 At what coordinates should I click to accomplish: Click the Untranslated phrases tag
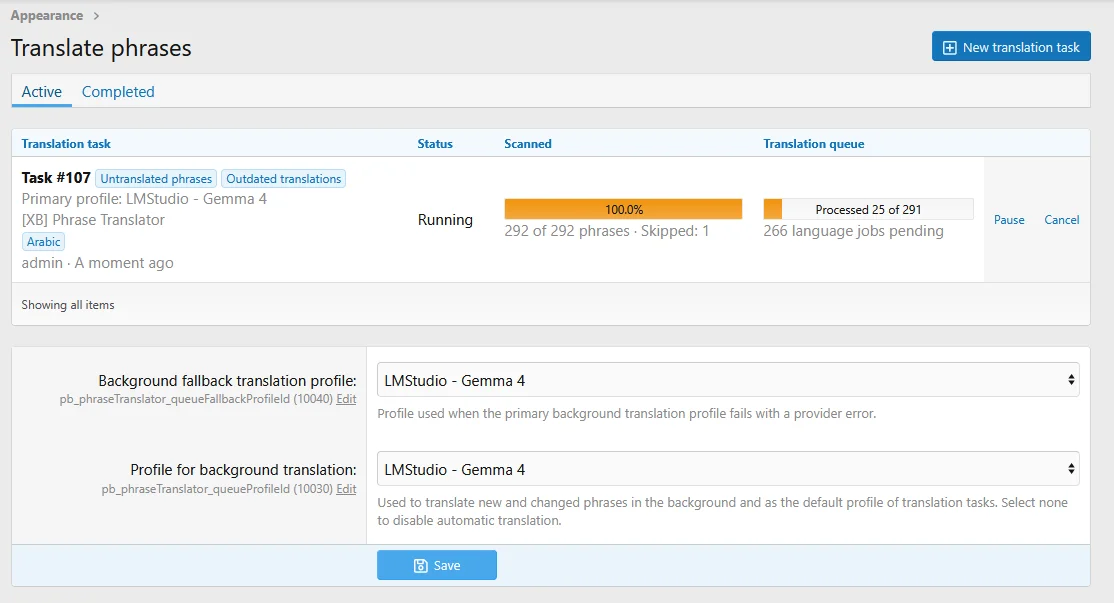coord(156,179)
